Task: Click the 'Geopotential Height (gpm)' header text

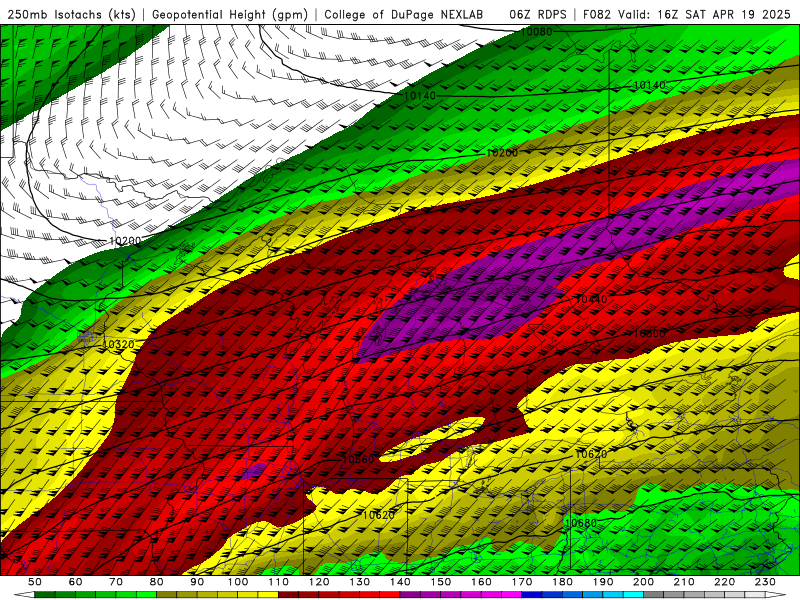Action: pos(230,14)
